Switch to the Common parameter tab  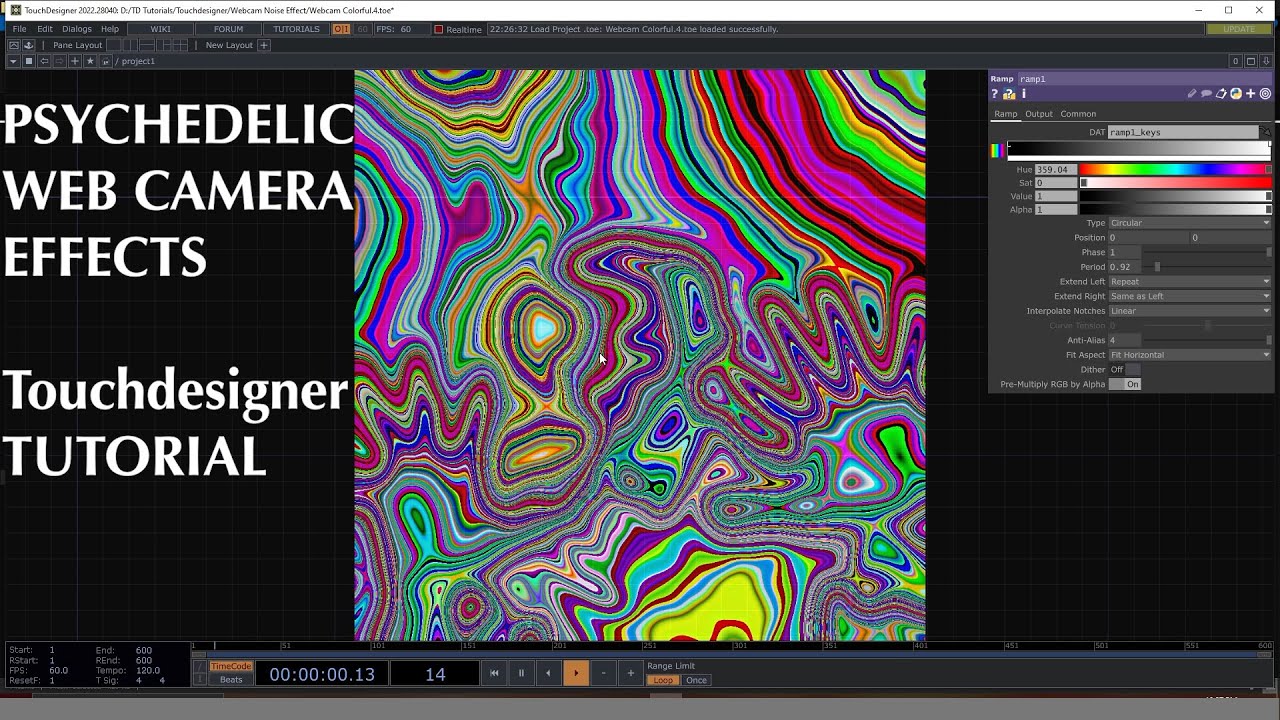pos(1078,114)
